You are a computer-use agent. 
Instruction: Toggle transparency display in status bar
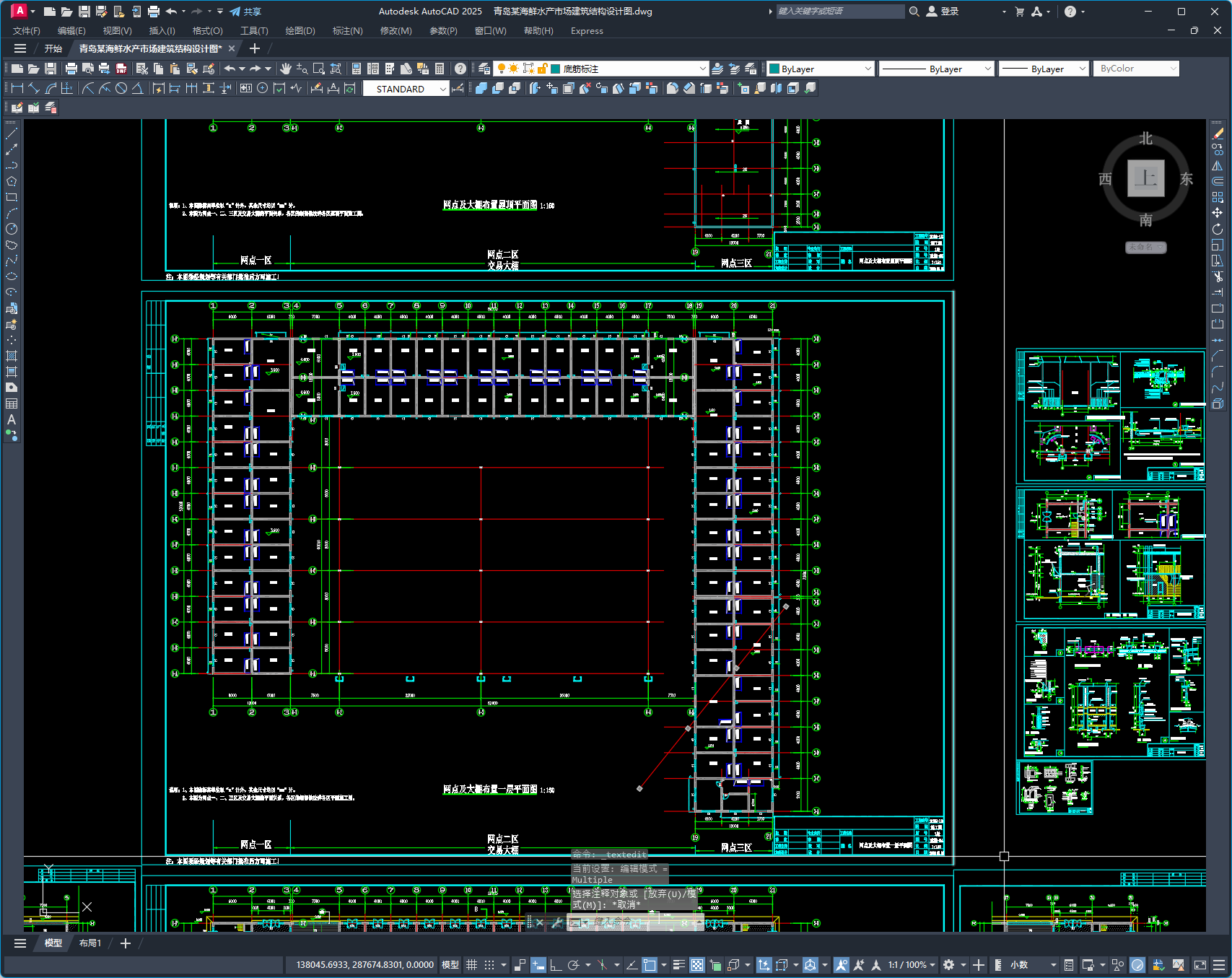point(697,965)
